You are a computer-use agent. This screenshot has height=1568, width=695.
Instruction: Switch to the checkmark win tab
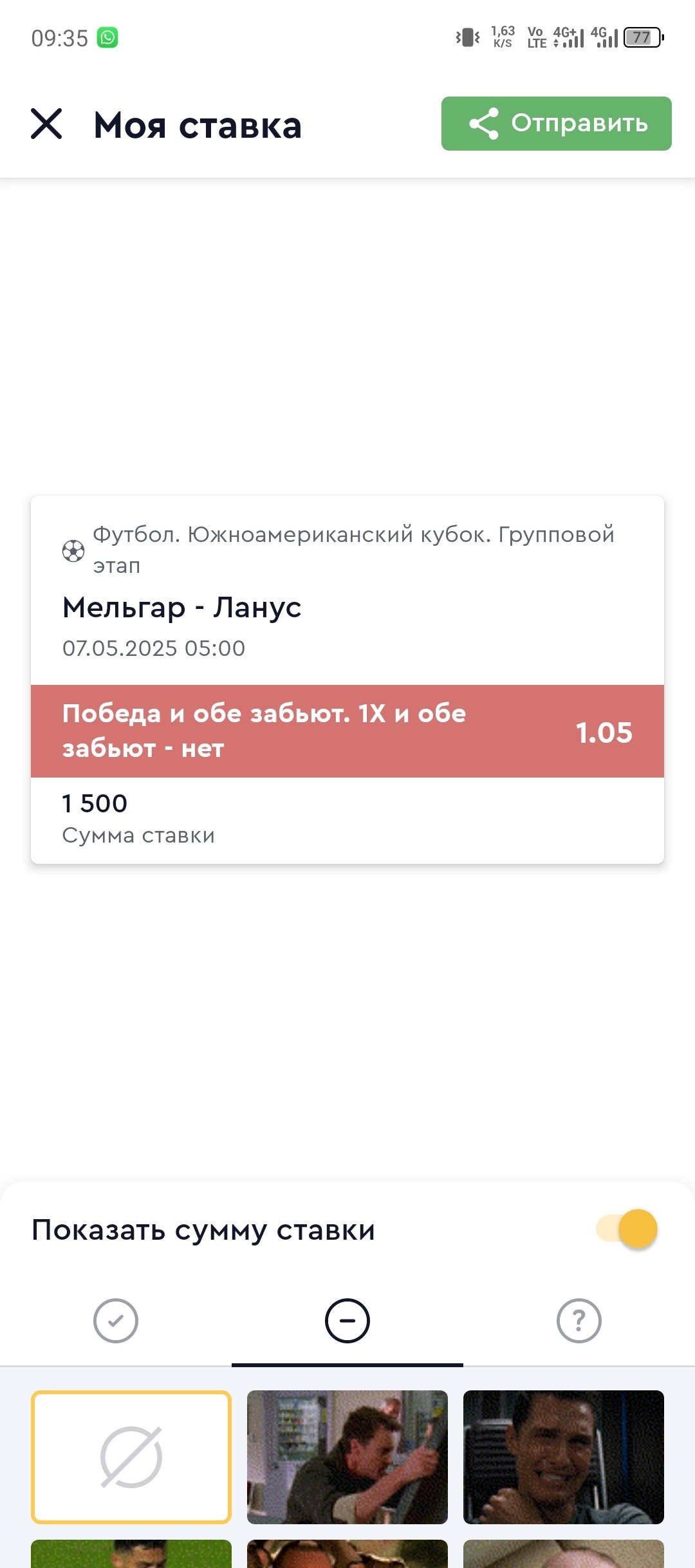[x=116, y=1321]
